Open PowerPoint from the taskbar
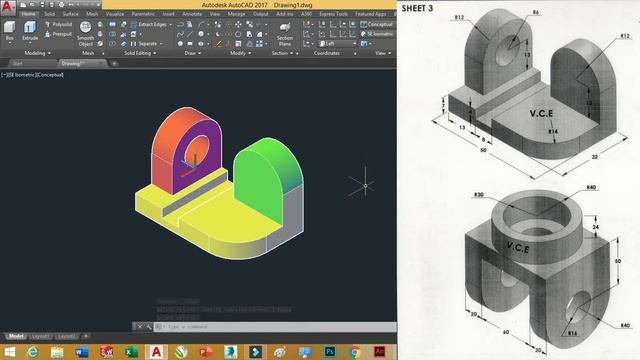 206,351
